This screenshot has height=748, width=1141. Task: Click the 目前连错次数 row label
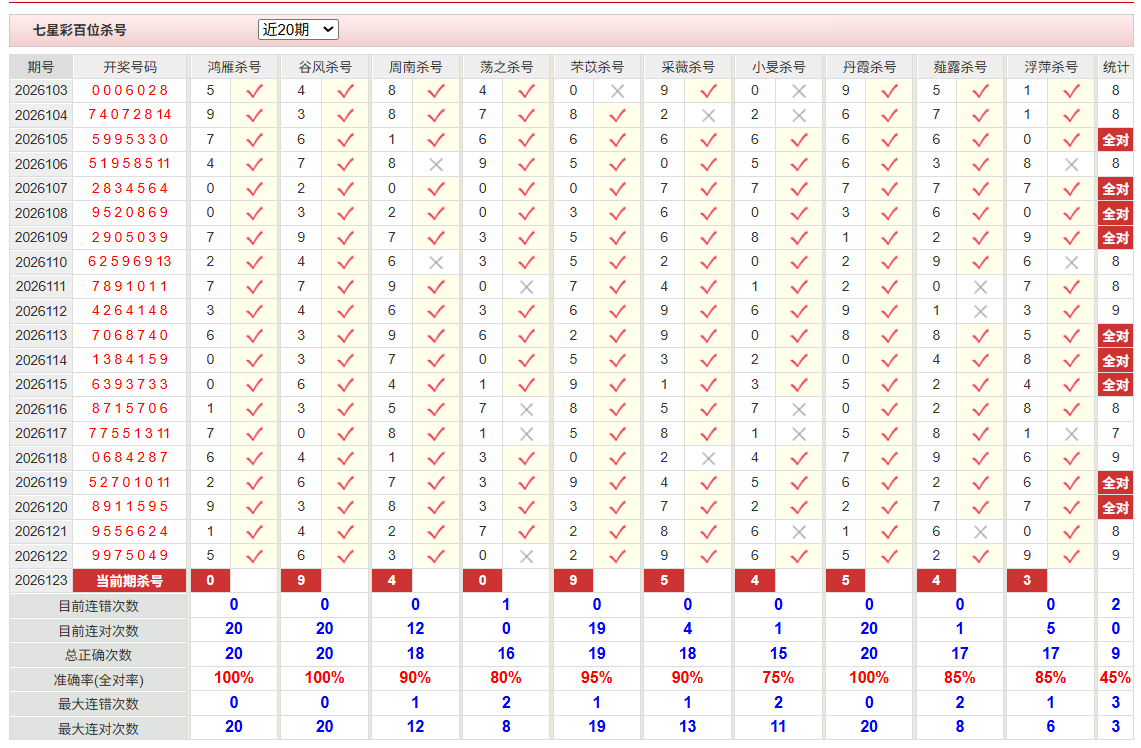(x=98, y=606)
